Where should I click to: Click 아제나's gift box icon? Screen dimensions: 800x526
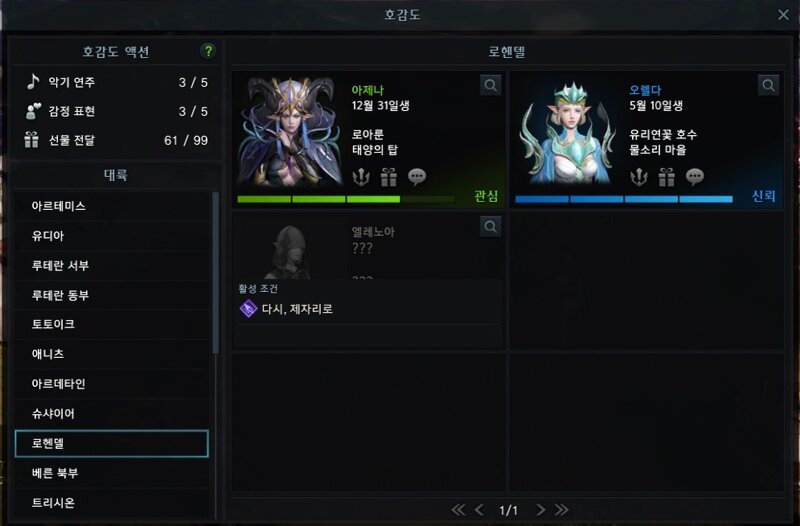[389, 177]
